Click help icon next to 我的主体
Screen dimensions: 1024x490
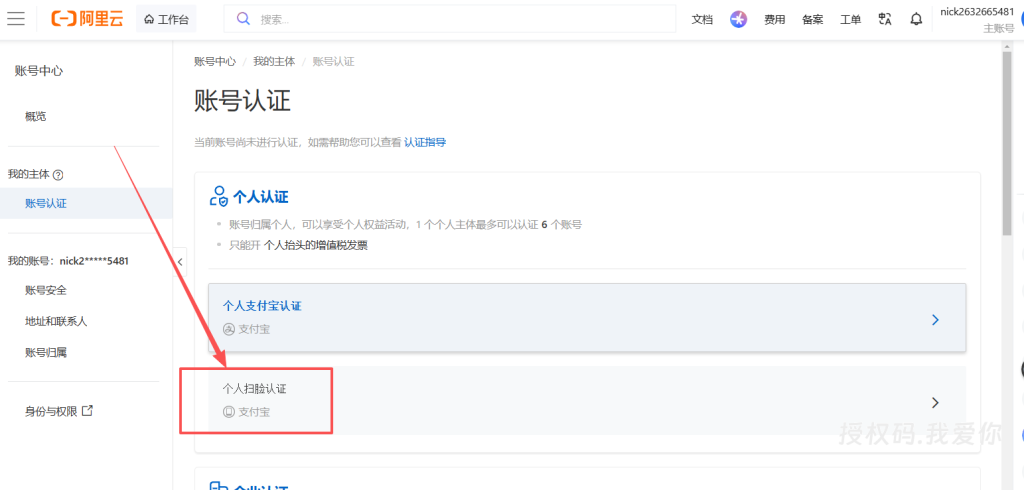click(58, 175)
